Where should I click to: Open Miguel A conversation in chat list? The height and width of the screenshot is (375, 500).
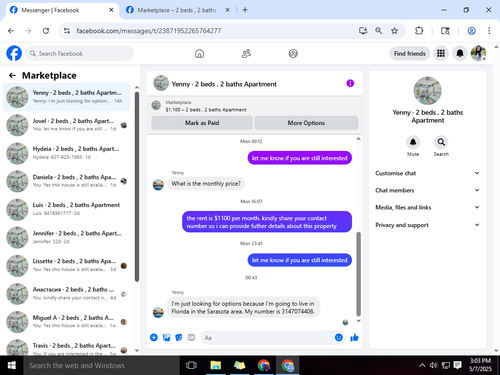[66, 322]
